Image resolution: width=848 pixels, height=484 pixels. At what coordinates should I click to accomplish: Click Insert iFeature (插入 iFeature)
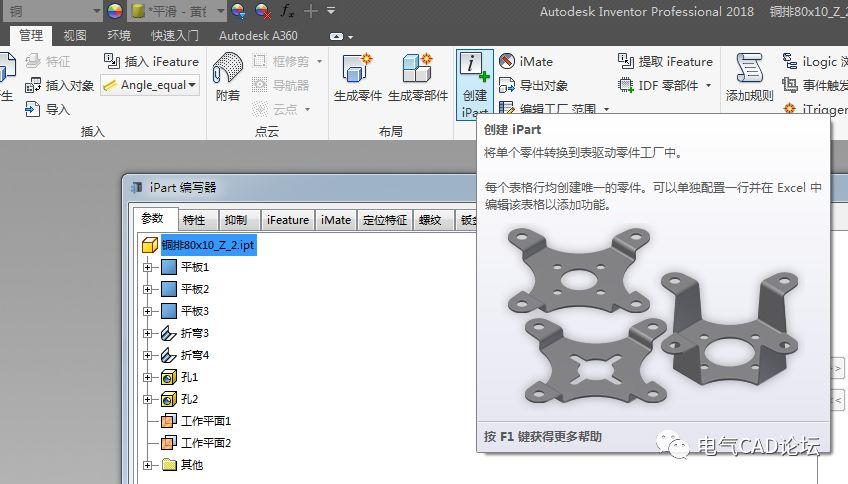[x=151, y=62]
